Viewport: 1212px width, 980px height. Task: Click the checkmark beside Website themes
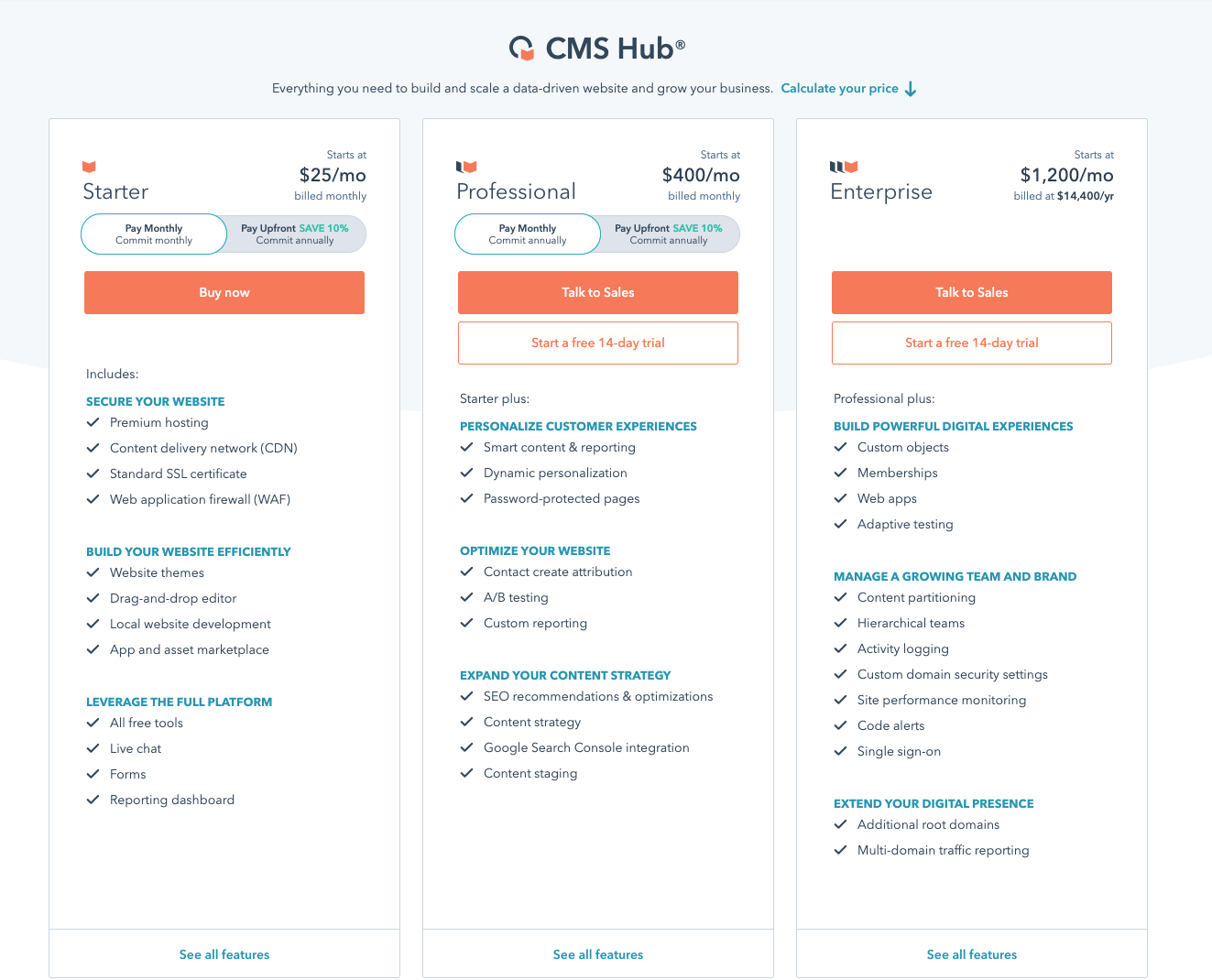pos(93,572)
